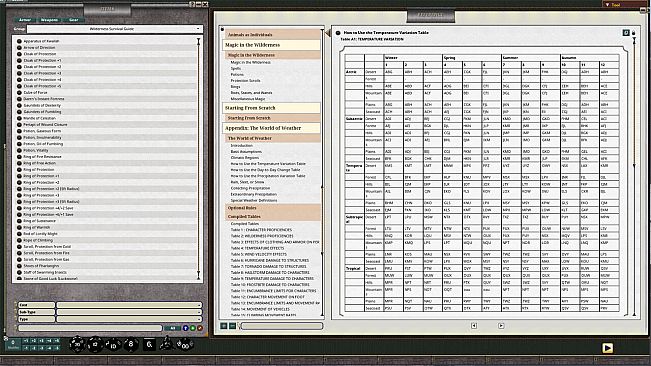Expand the Optional Rules section
651x366 pixels.
click(x=273, y=208)
